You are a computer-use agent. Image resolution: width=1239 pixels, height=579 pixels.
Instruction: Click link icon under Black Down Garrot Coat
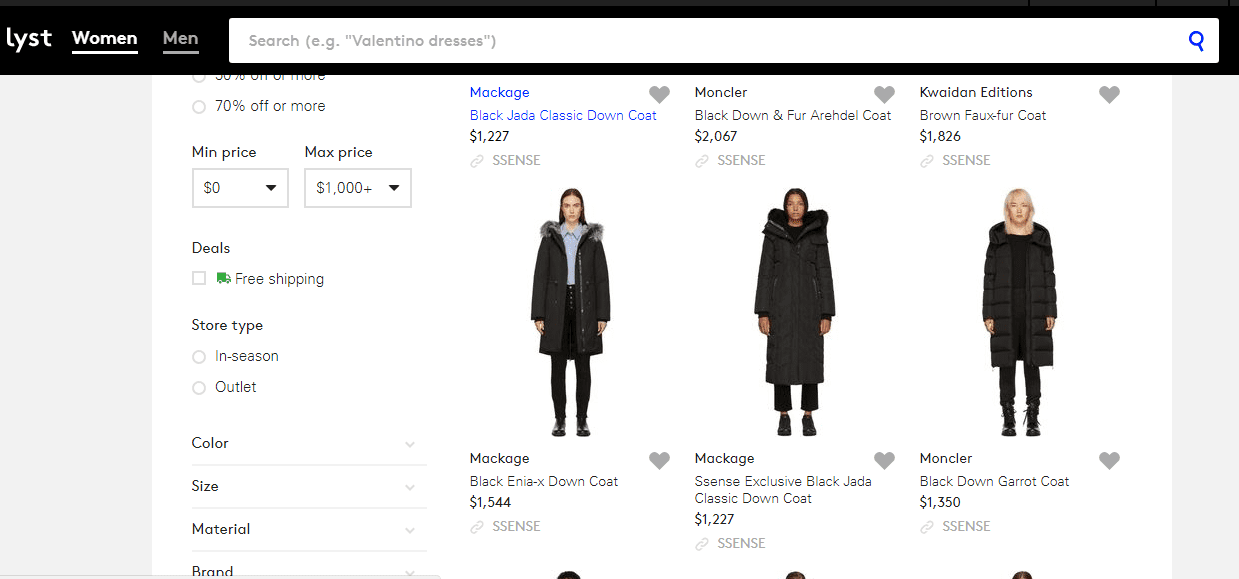click(x=927, y=526)
